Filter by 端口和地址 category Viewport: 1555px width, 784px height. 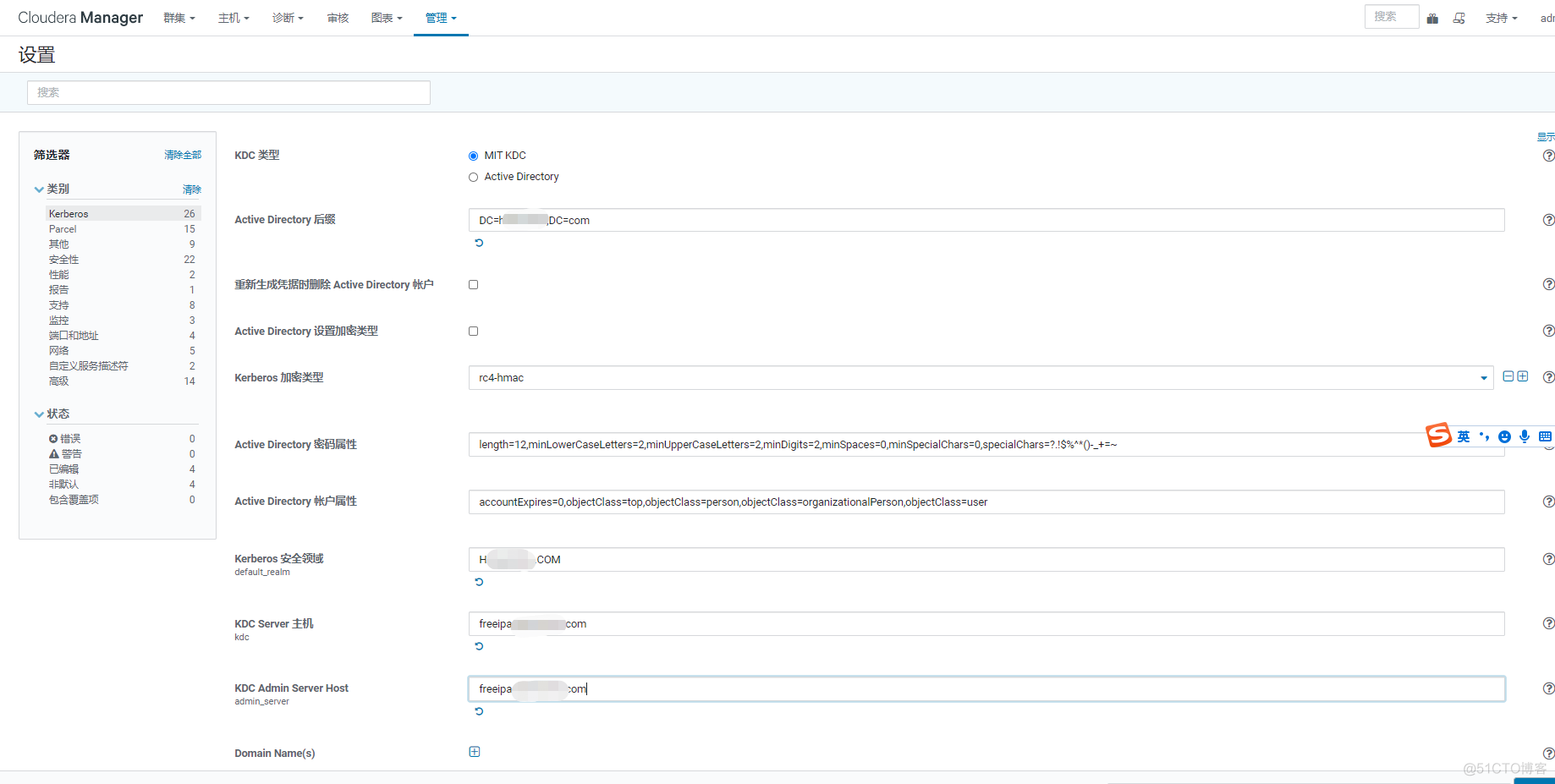[123, 336]
